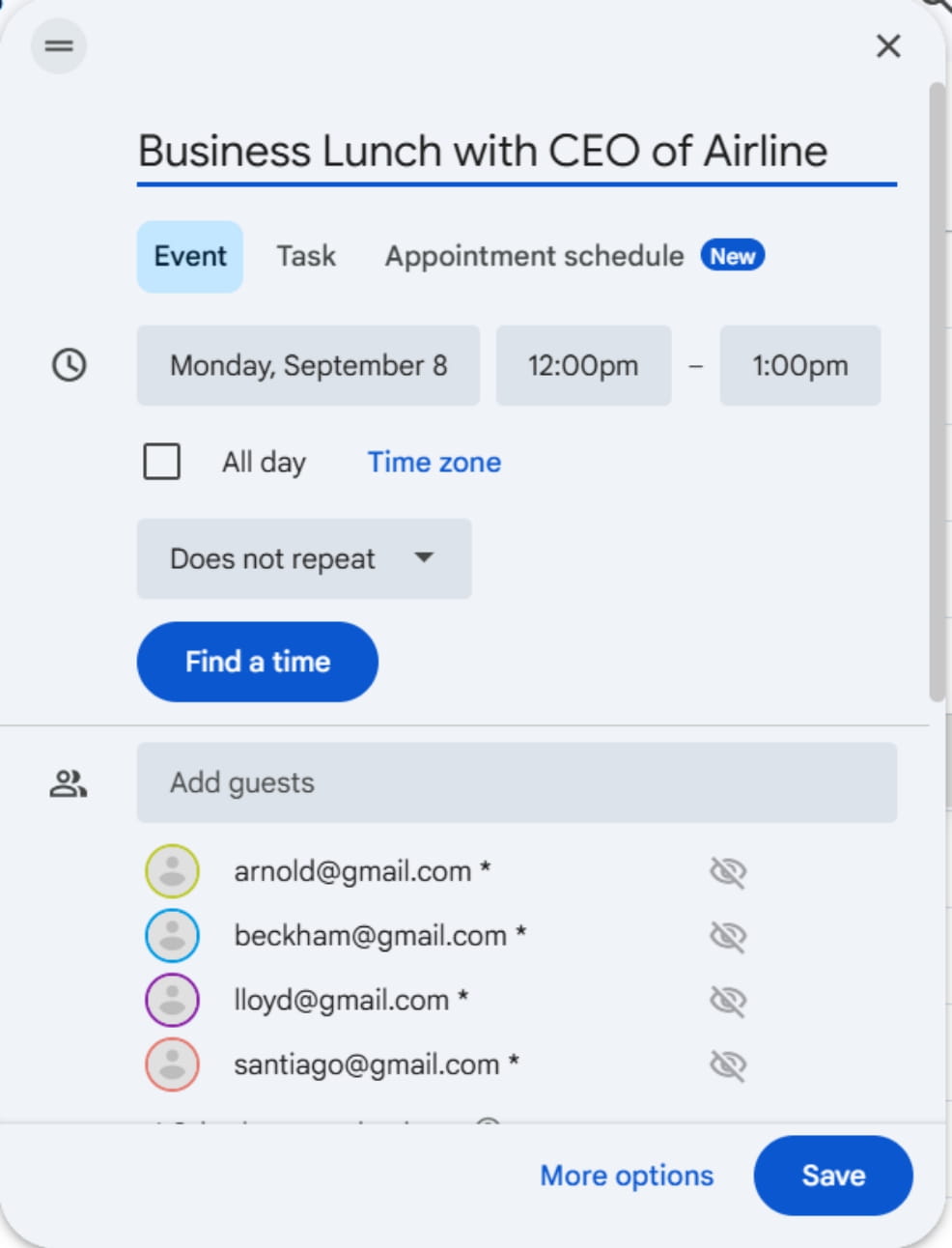
Task: Open the Time zone link
Action: pyautogui.click(x=434, y=462)
